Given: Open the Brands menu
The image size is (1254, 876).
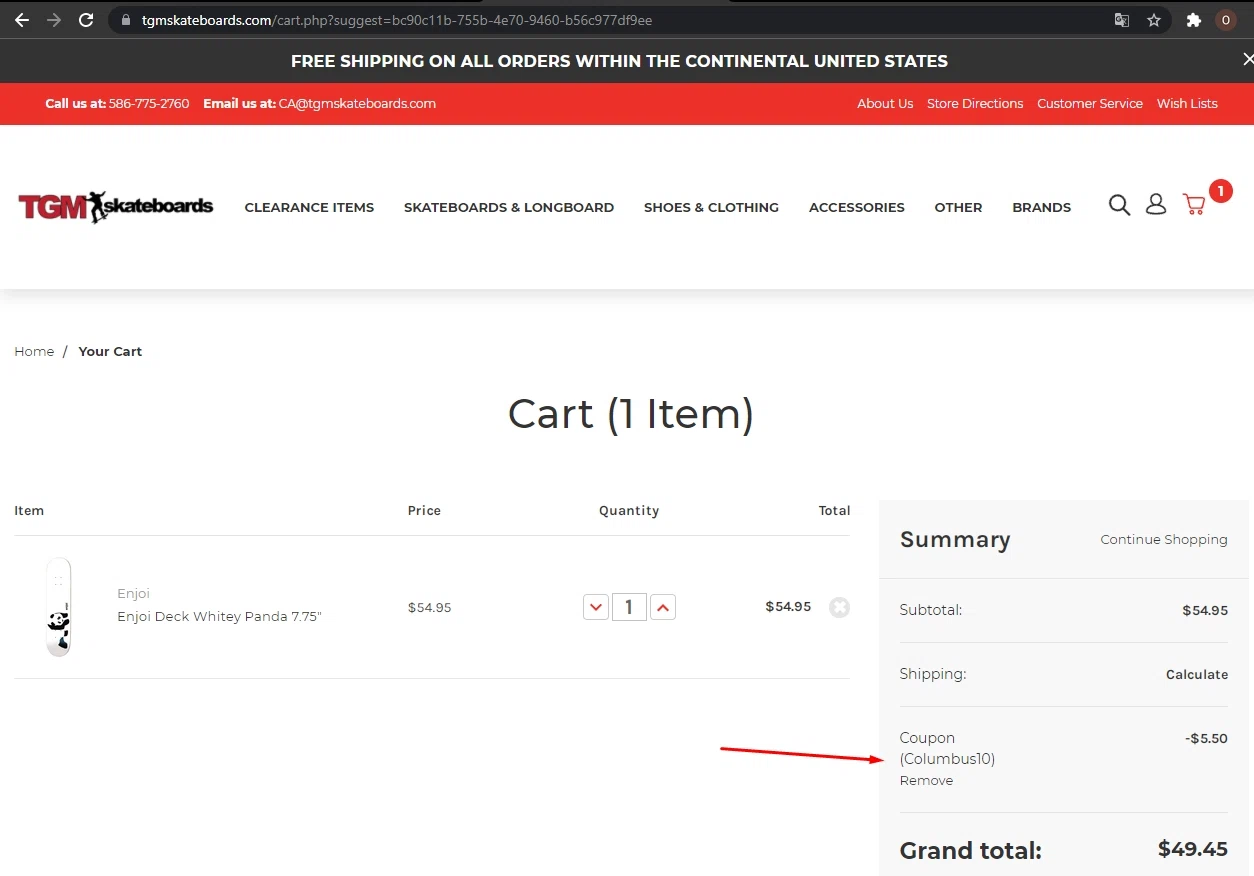Looking at the screenshot, I should pyautogui.click(x=1041, y=207).
